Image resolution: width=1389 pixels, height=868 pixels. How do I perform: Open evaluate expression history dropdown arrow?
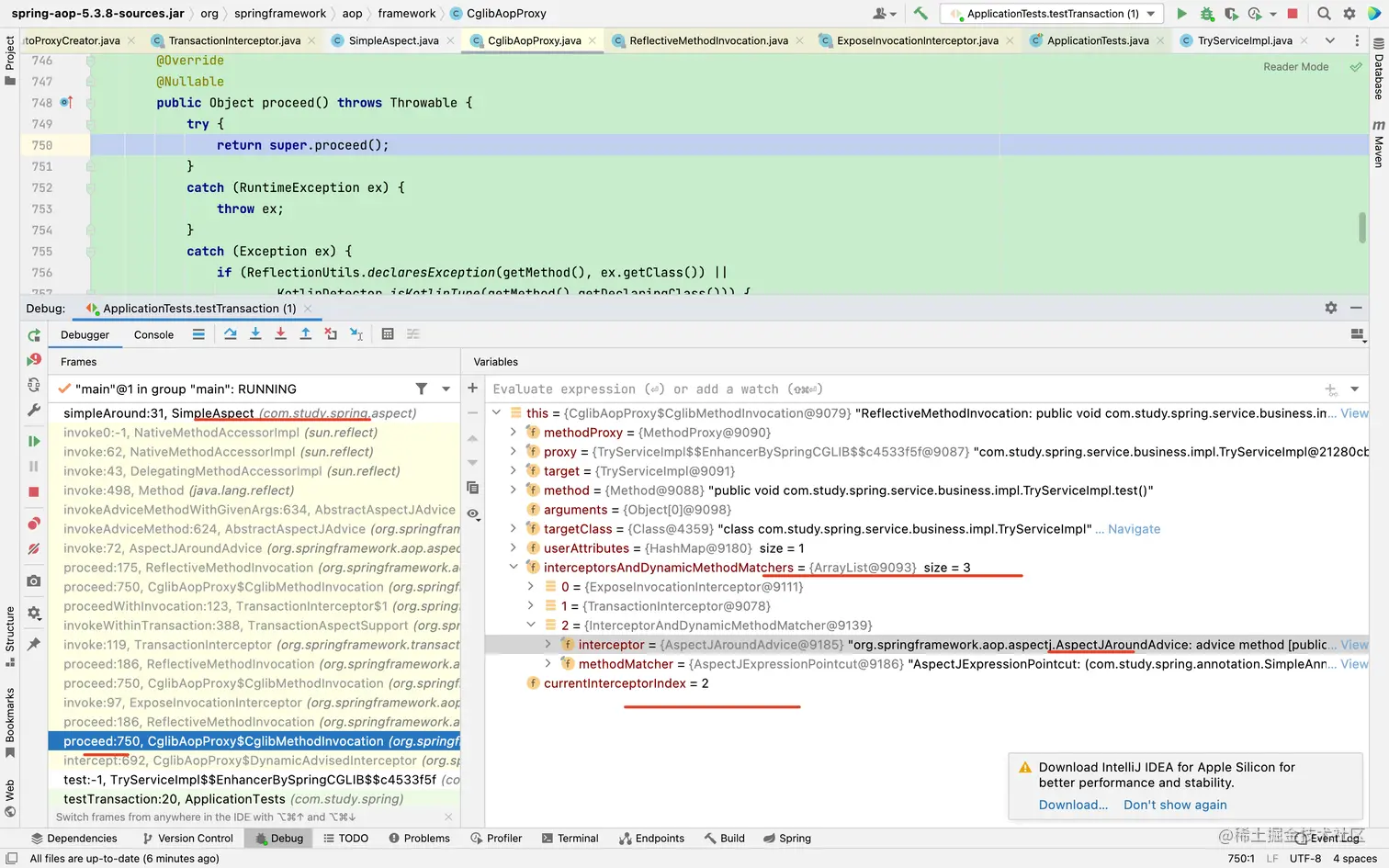(x=1355, y=389)
